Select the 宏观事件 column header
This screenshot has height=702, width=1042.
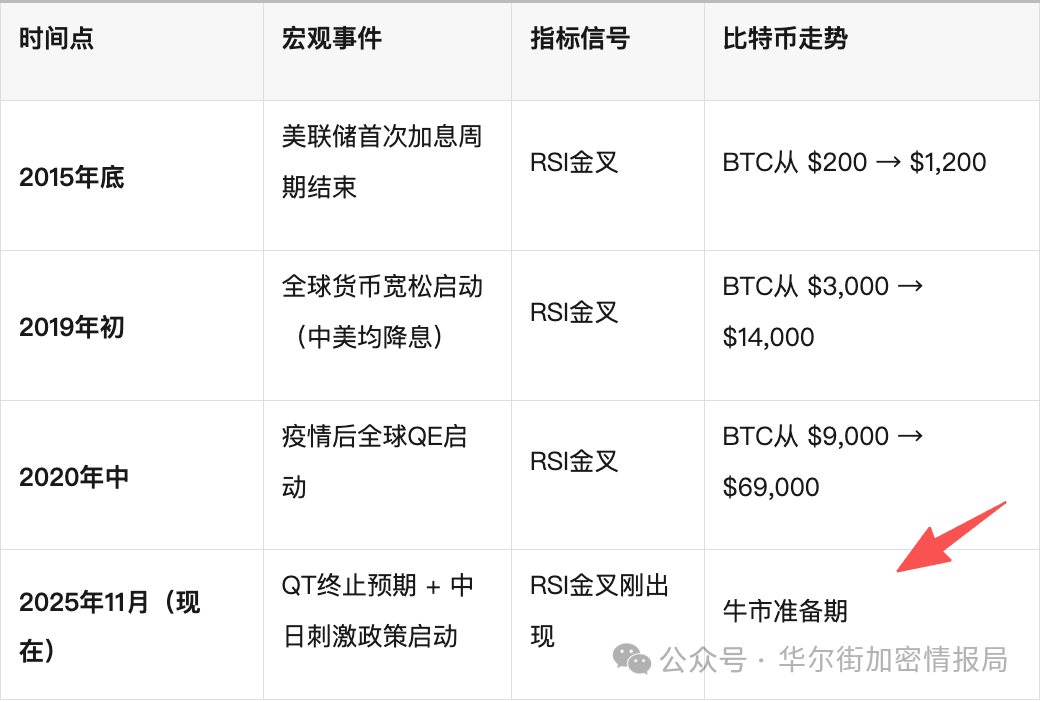(x=332, y=39)
